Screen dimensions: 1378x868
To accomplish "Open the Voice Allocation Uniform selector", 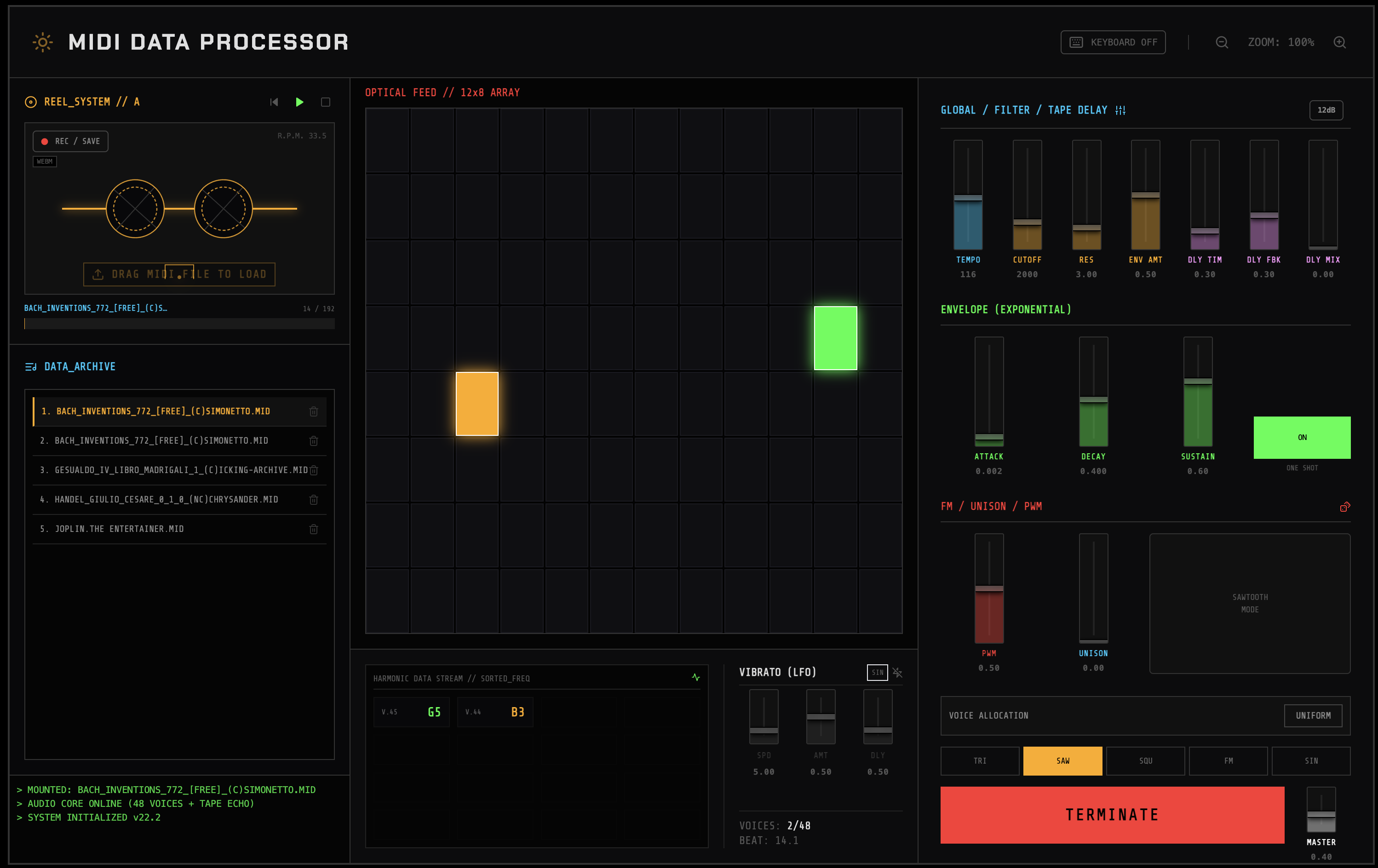I will (1313, 716).
